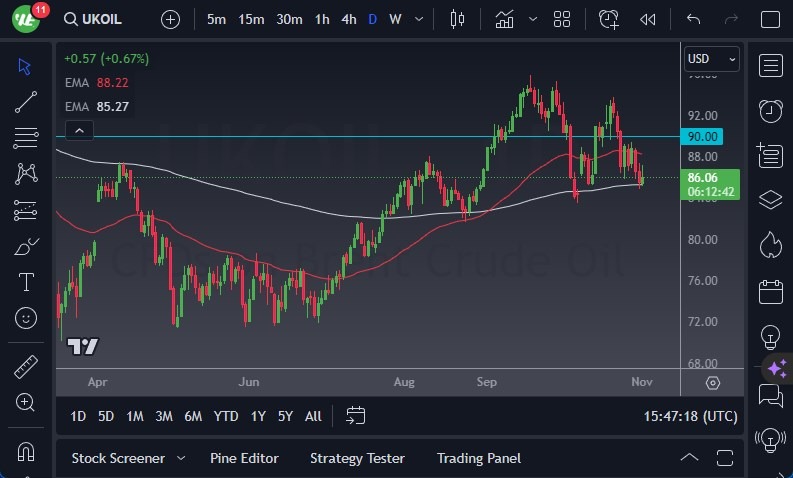Start bar replay mode
The image size is (793, 478).
tap(648, 19)
